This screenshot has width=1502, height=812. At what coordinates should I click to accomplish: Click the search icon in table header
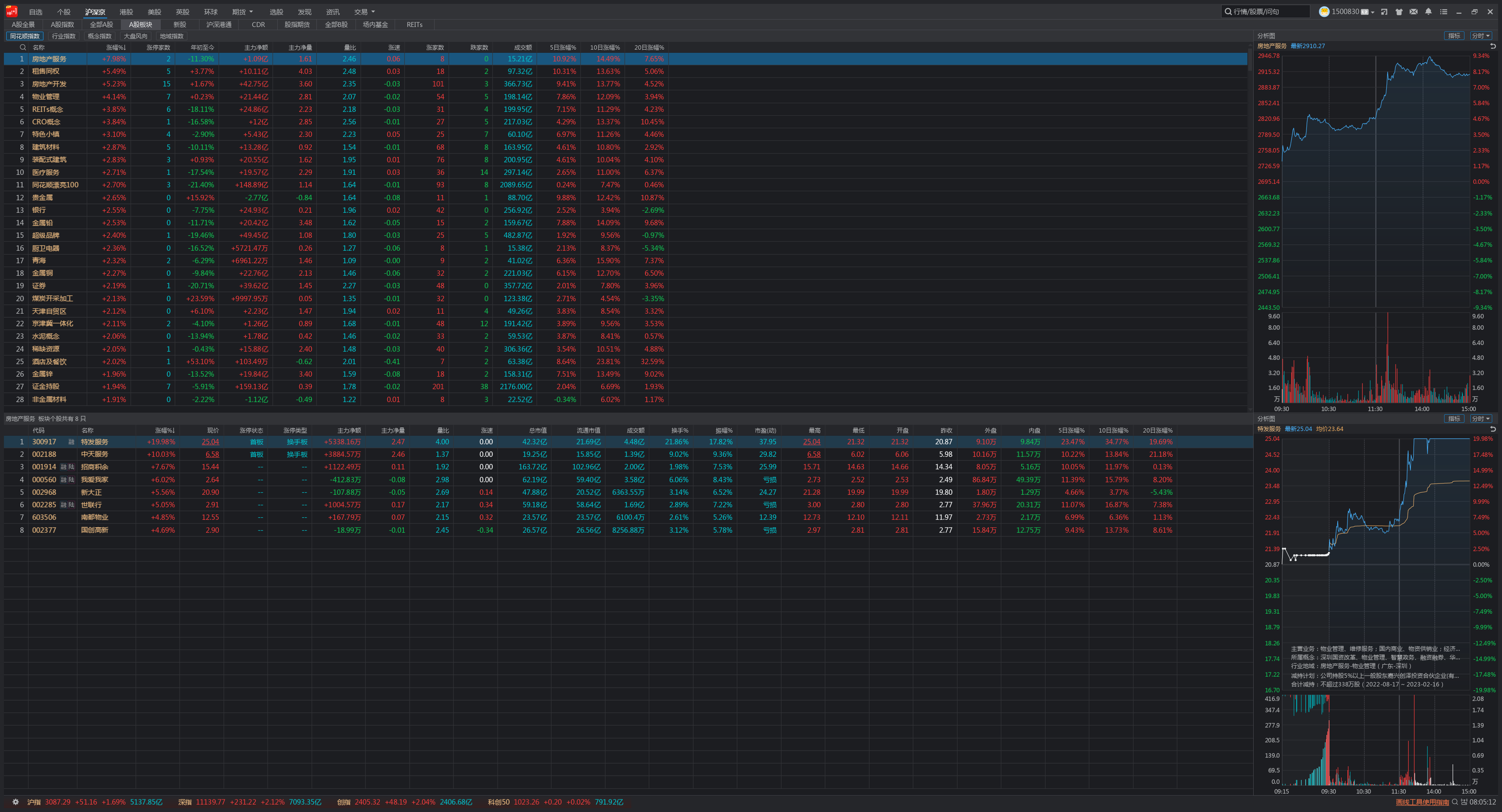coord(23,47)
